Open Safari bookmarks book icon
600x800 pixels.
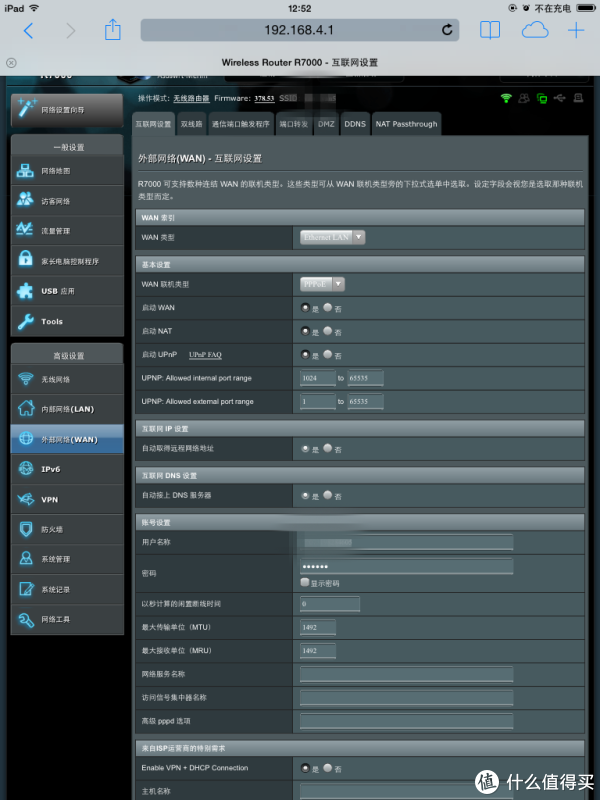490,30
